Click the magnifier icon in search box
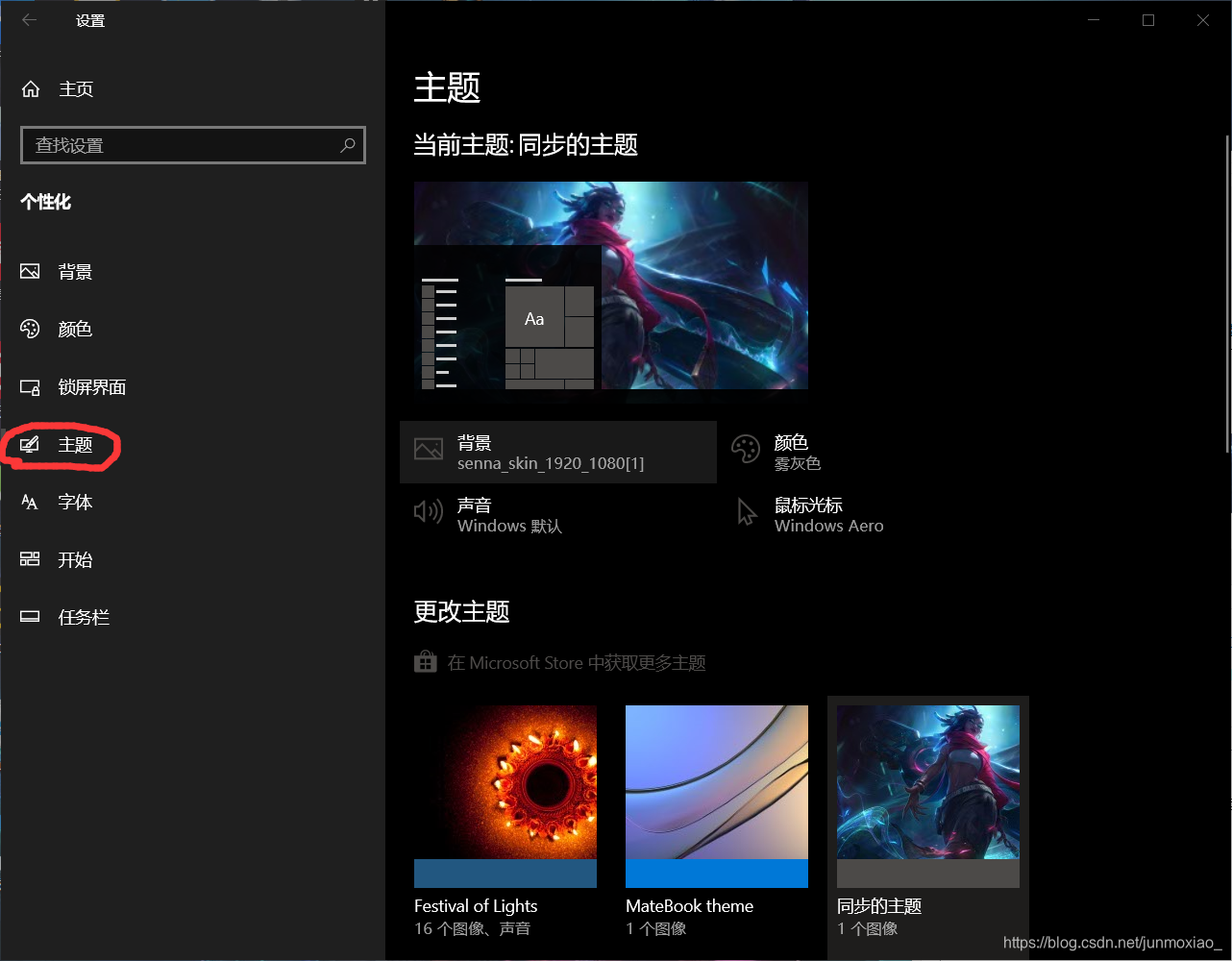The image size is (1232, 961). 348,145
